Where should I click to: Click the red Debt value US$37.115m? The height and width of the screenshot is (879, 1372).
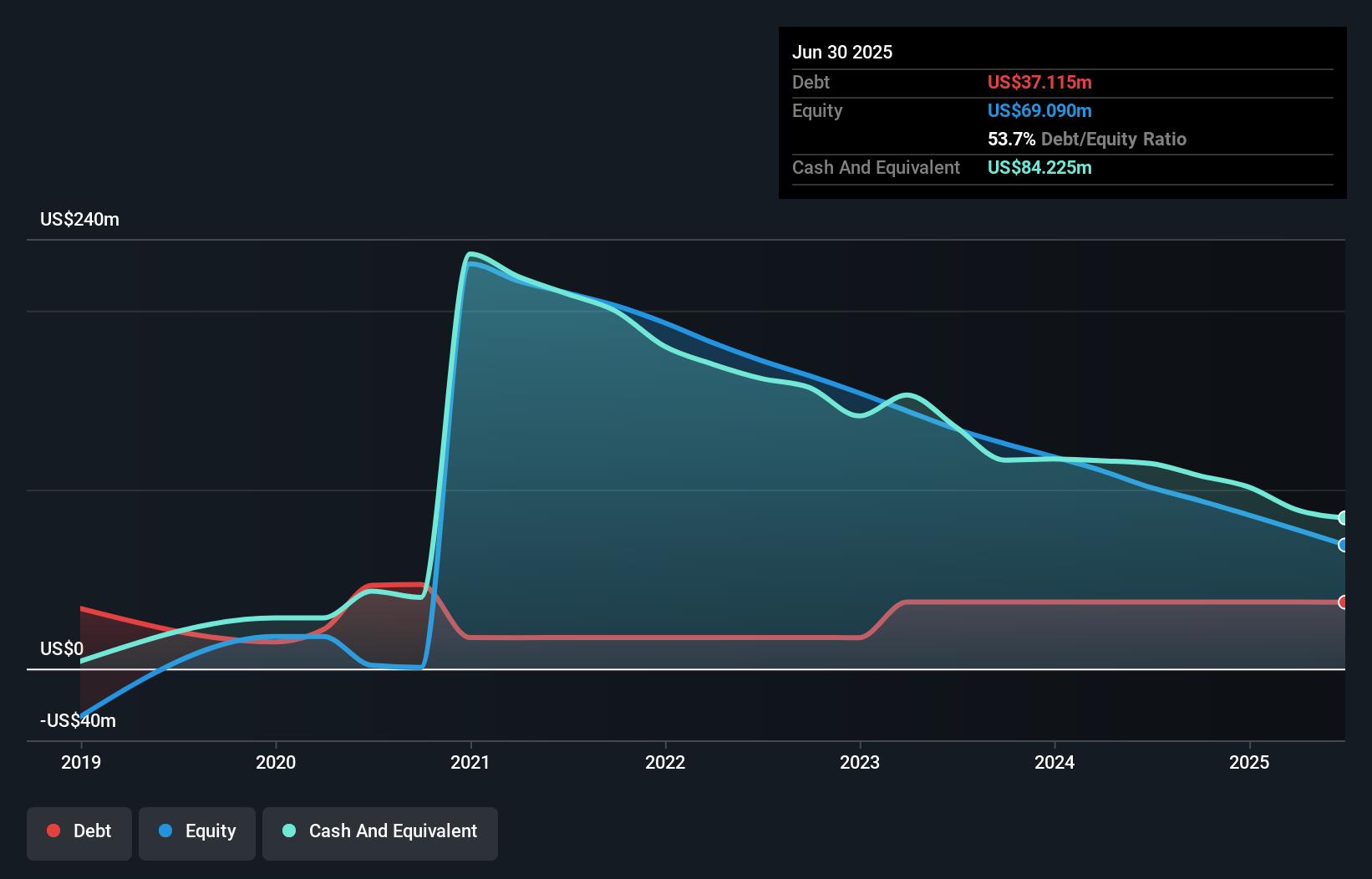(x=1039, y=82)
